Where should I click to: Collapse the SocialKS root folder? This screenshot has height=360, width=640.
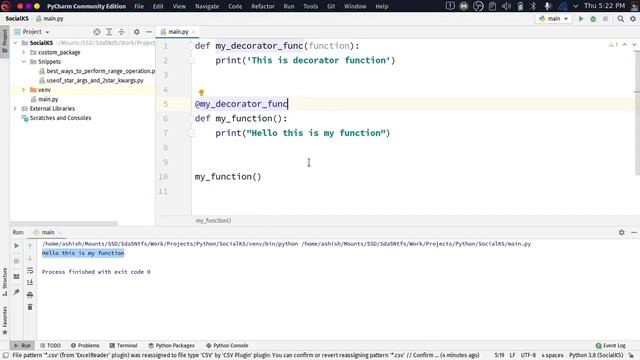(16, 43)
